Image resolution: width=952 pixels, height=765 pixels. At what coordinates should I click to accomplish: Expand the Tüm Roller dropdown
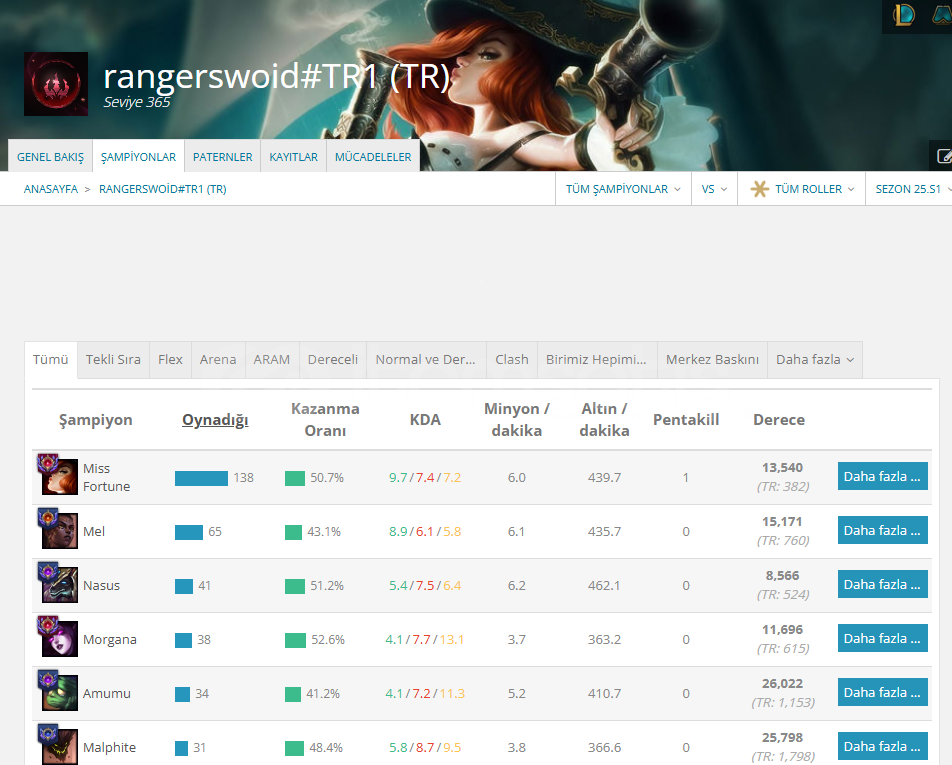(x=802, y=189)
